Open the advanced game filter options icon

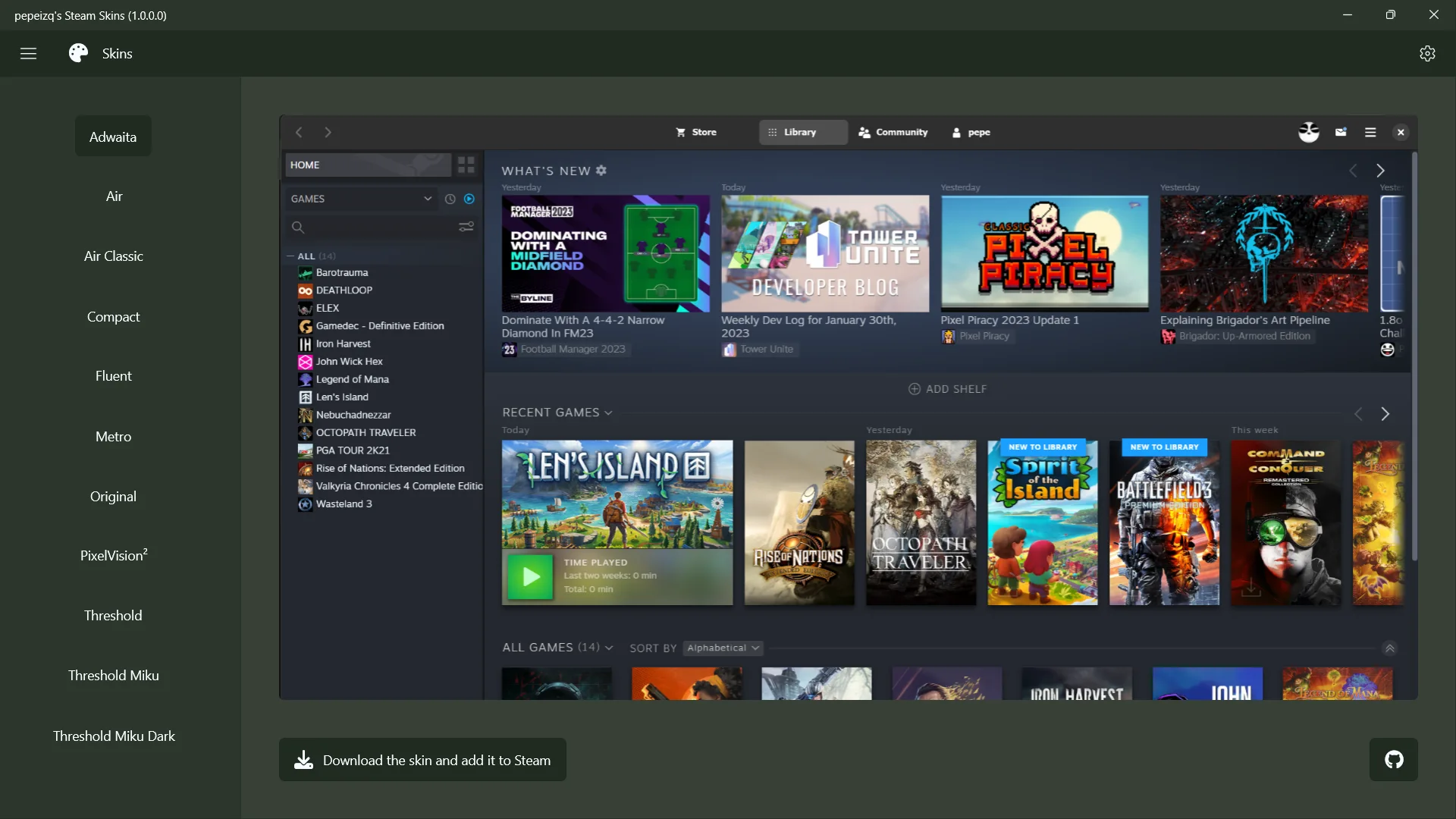466,226
